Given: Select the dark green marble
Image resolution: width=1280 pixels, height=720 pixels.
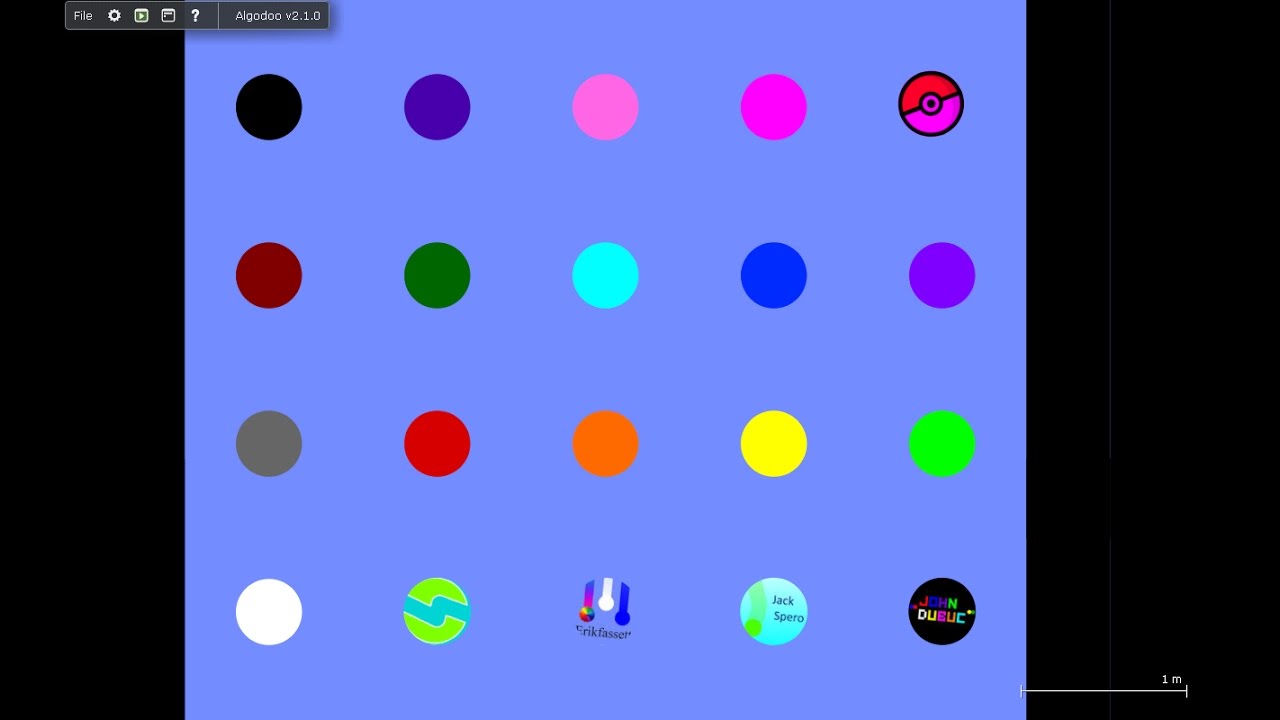Looking at the screenshot, I should 437,275.
